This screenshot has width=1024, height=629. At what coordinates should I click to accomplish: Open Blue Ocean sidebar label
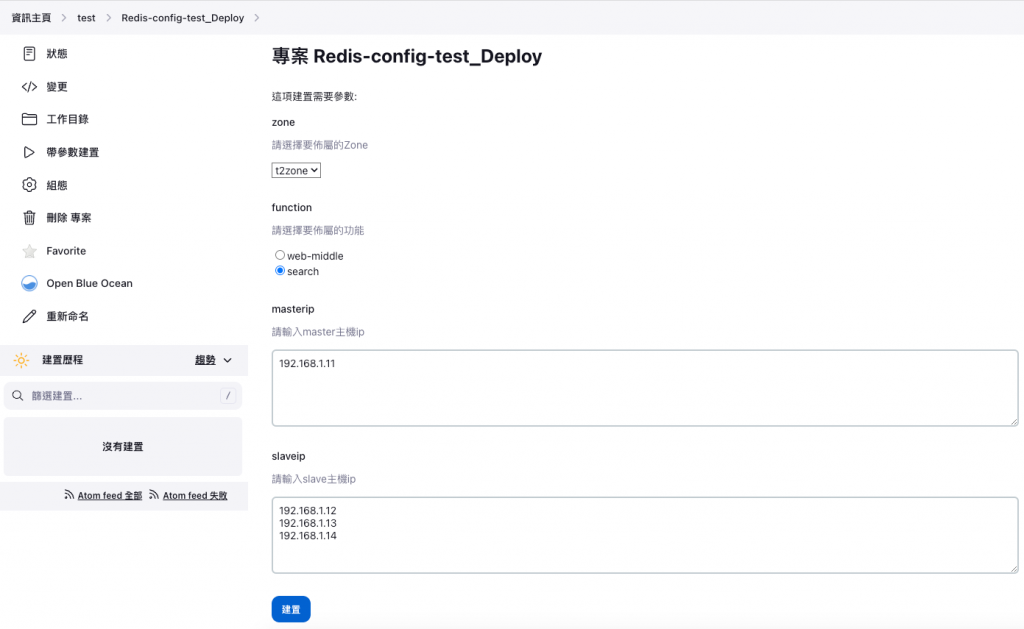coord(89,283)
